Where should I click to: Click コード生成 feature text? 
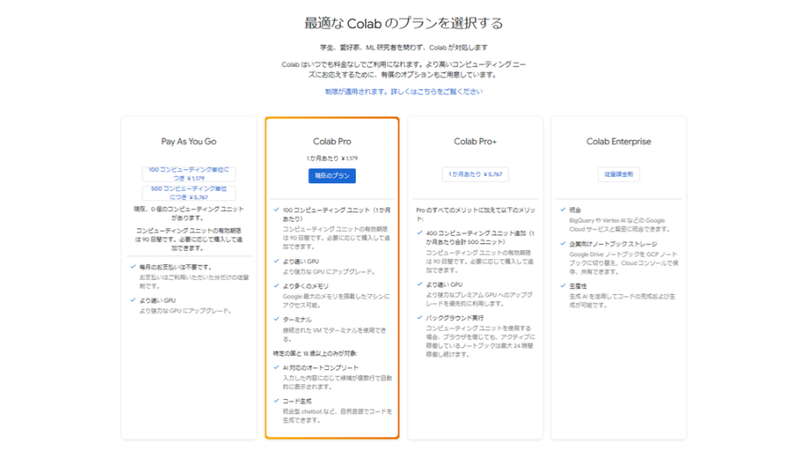coord(297,401)
